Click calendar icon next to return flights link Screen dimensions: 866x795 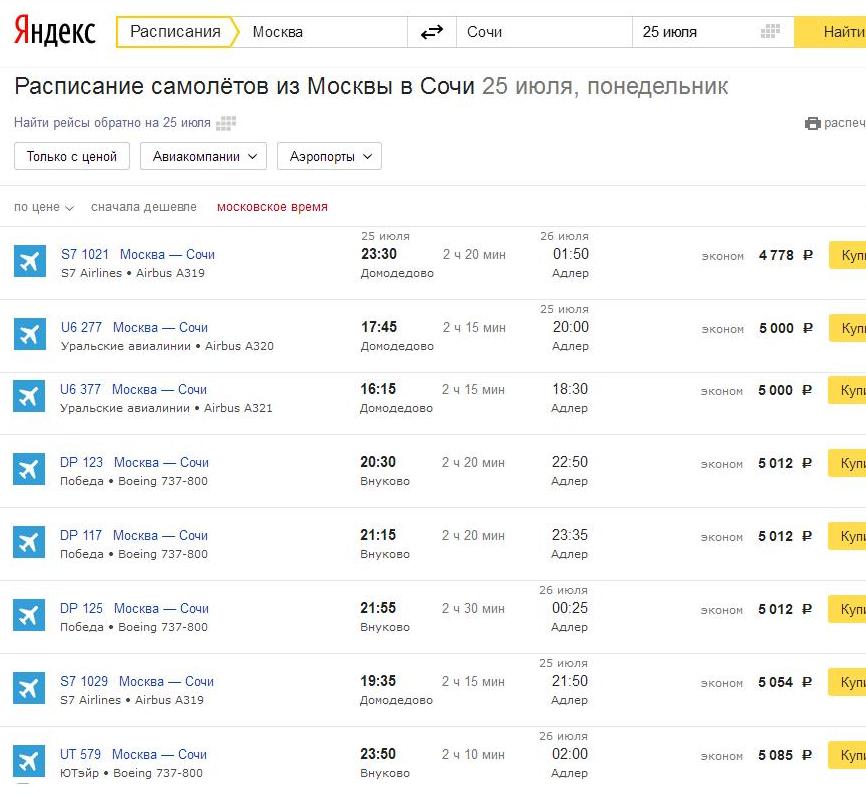pyautogui.click(x=226, y=124)
